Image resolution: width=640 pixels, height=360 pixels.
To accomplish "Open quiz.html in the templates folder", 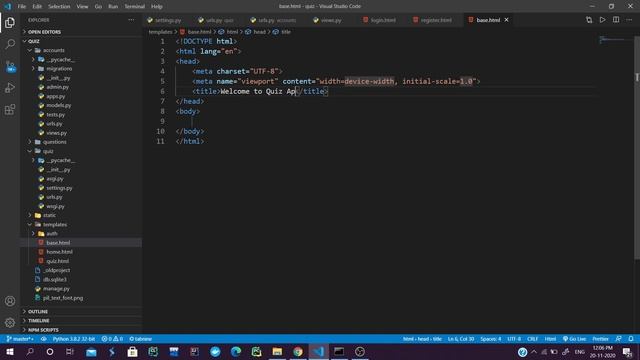I will point(82,261).
